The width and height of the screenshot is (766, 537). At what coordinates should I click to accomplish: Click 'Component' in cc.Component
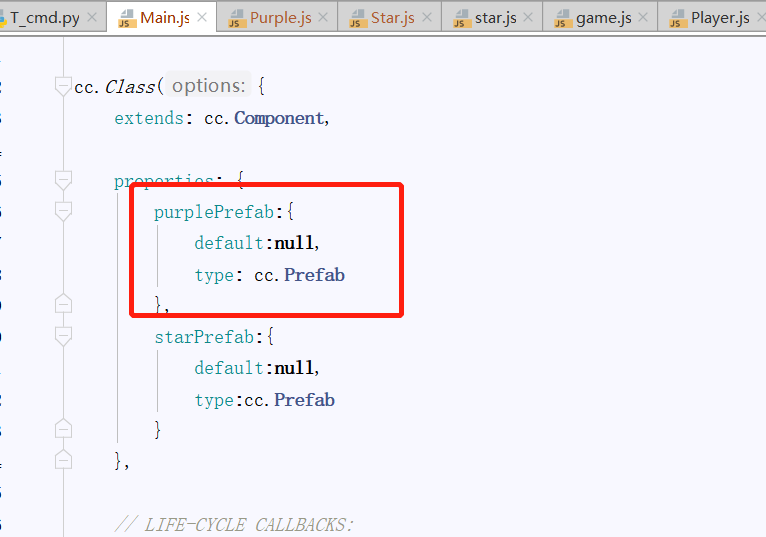pos(279,118)
